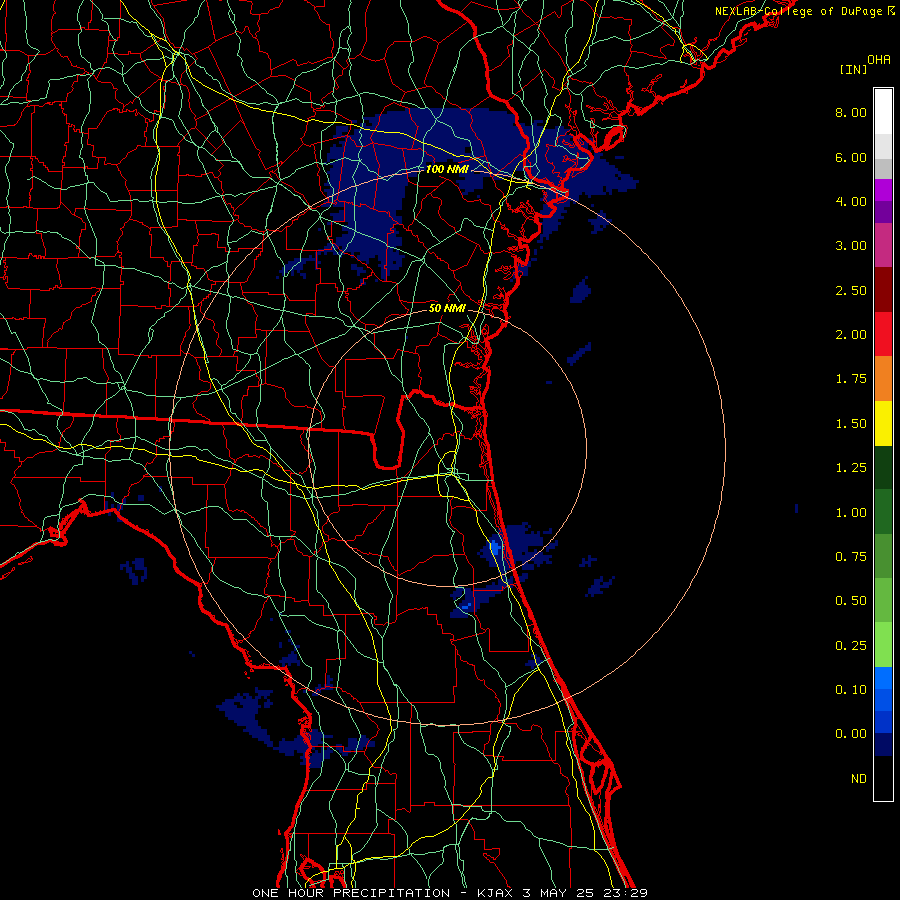
Task: Click the yellow swatch in the legend
Action: tap(883, 423)
